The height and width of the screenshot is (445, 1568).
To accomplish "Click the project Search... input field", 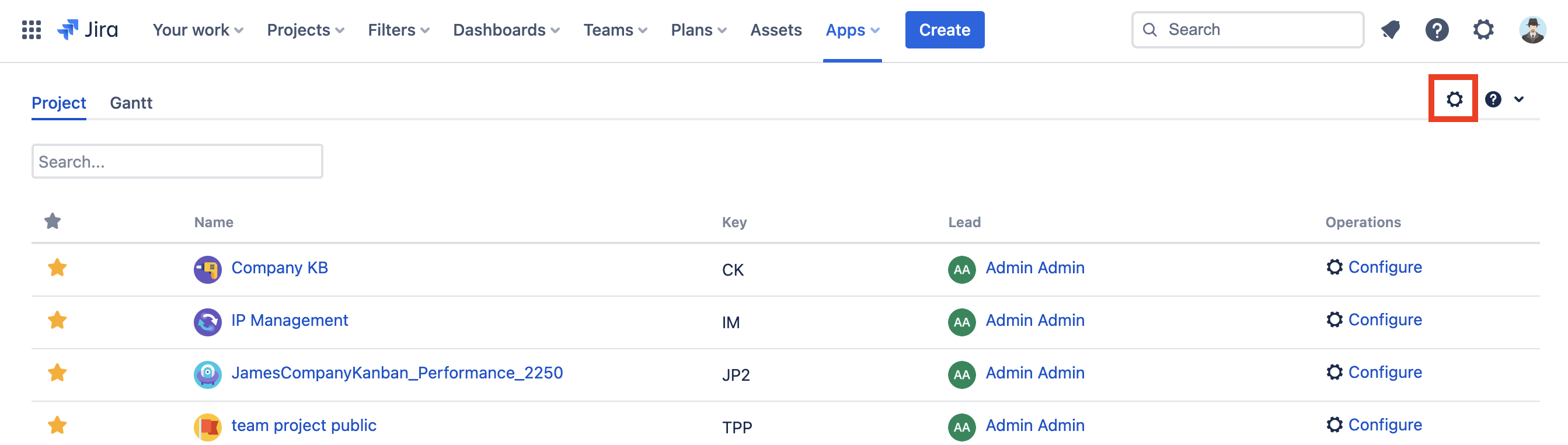I will coord(177,162).
